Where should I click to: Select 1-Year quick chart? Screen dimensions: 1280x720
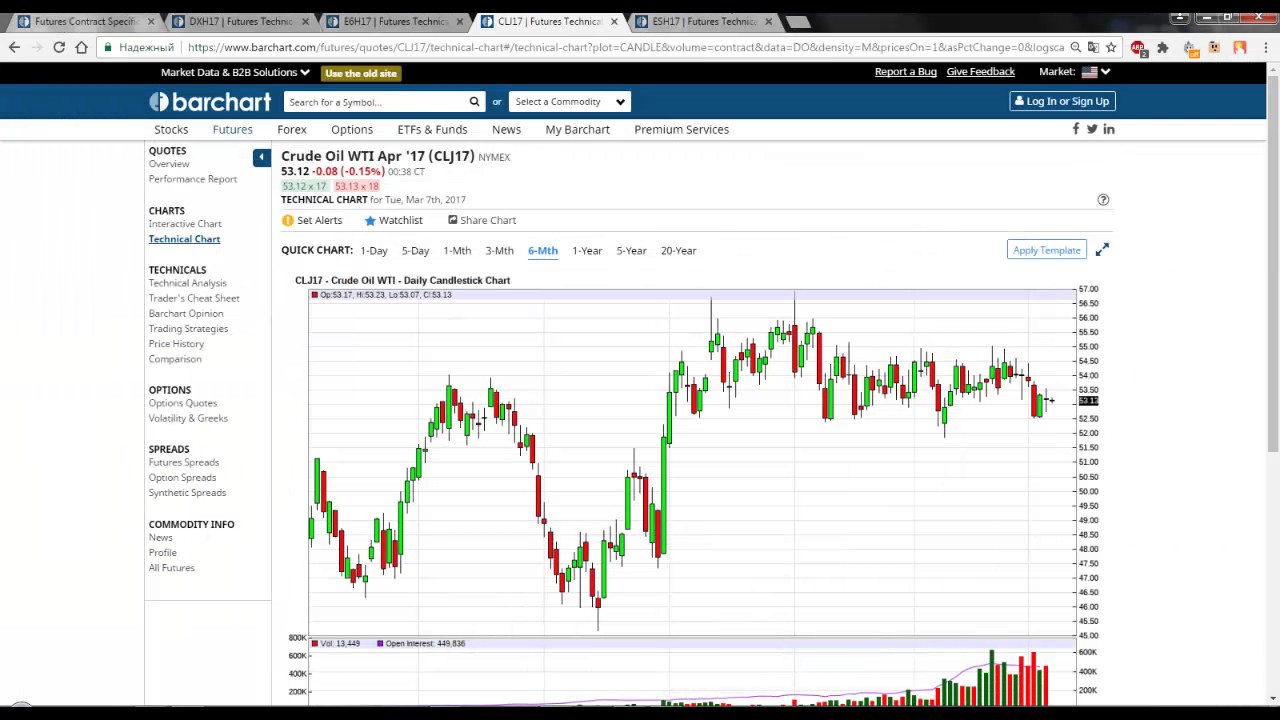(x=587, y=251)
